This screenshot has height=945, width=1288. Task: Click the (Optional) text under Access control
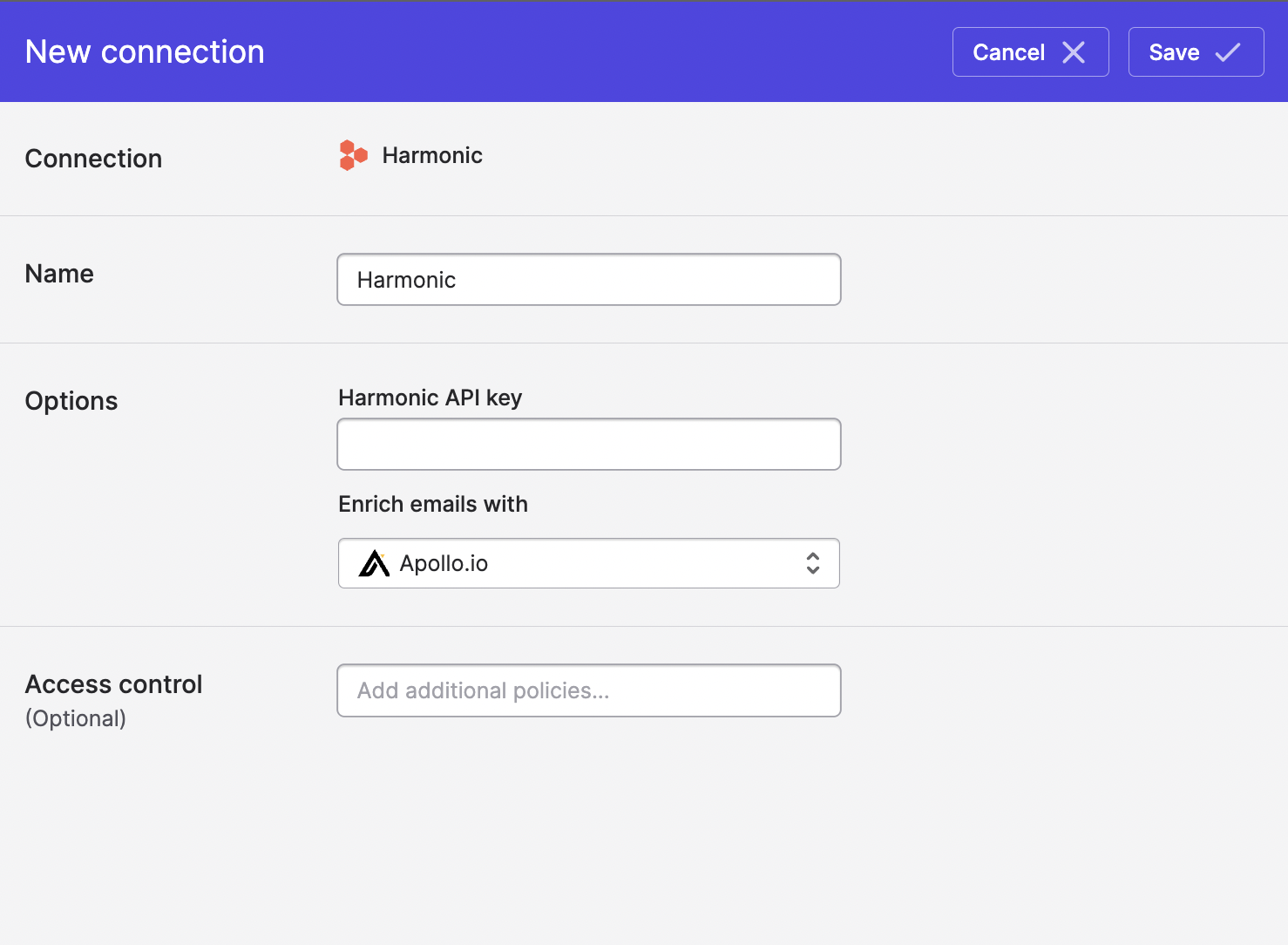(76, 718)
